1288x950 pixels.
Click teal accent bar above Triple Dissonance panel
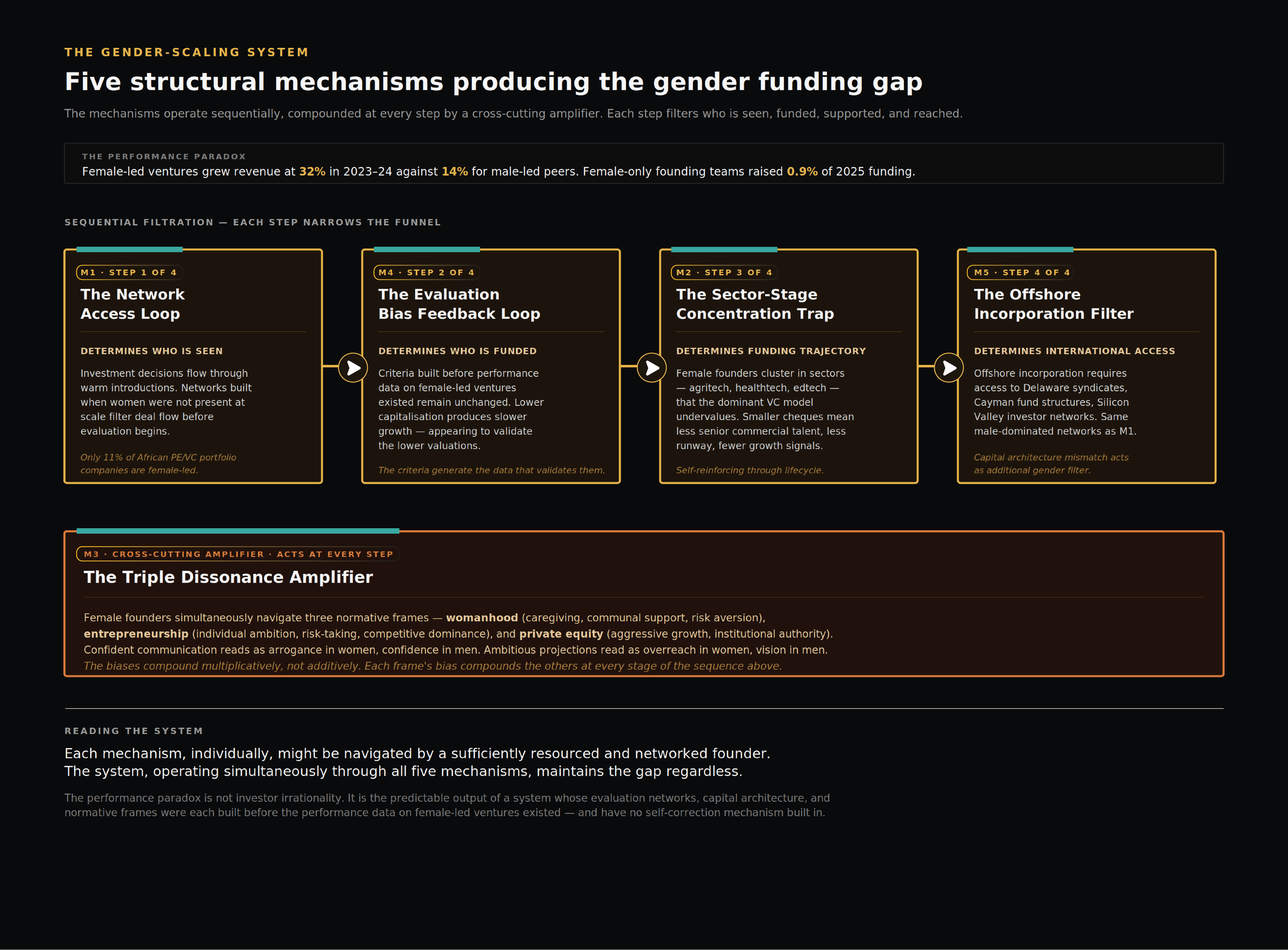pos(238,531)
